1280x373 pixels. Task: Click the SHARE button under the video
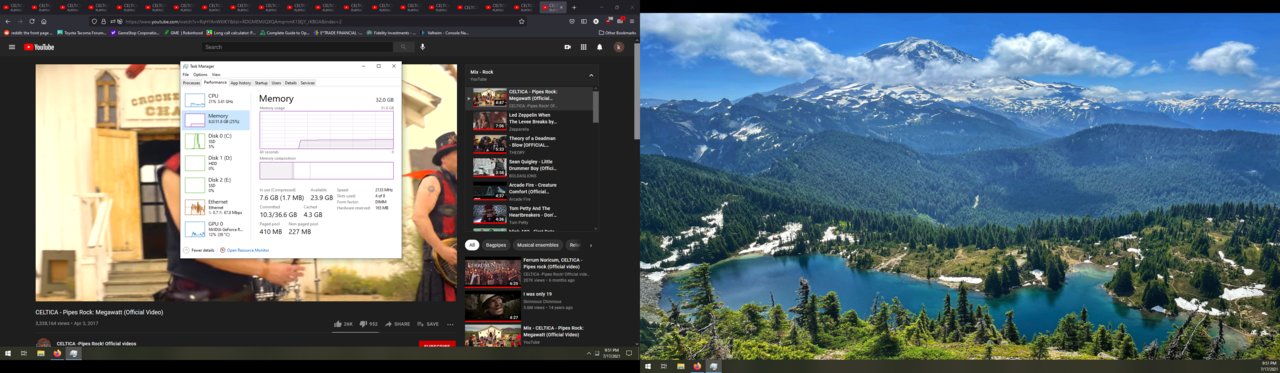click(398, 324)
